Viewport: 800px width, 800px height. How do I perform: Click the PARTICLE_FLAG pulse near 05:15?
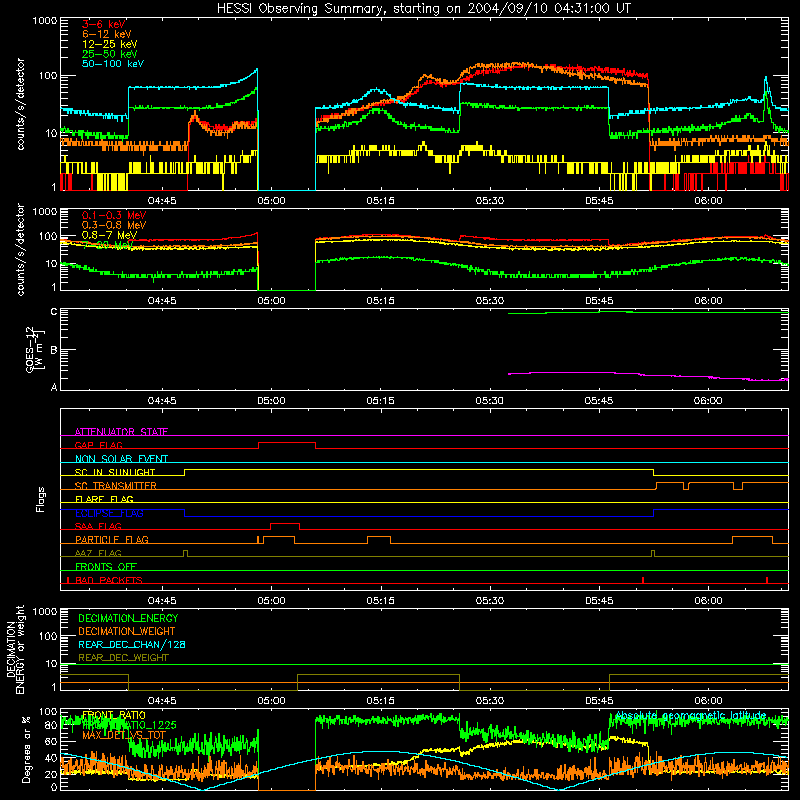coord(379,537)
